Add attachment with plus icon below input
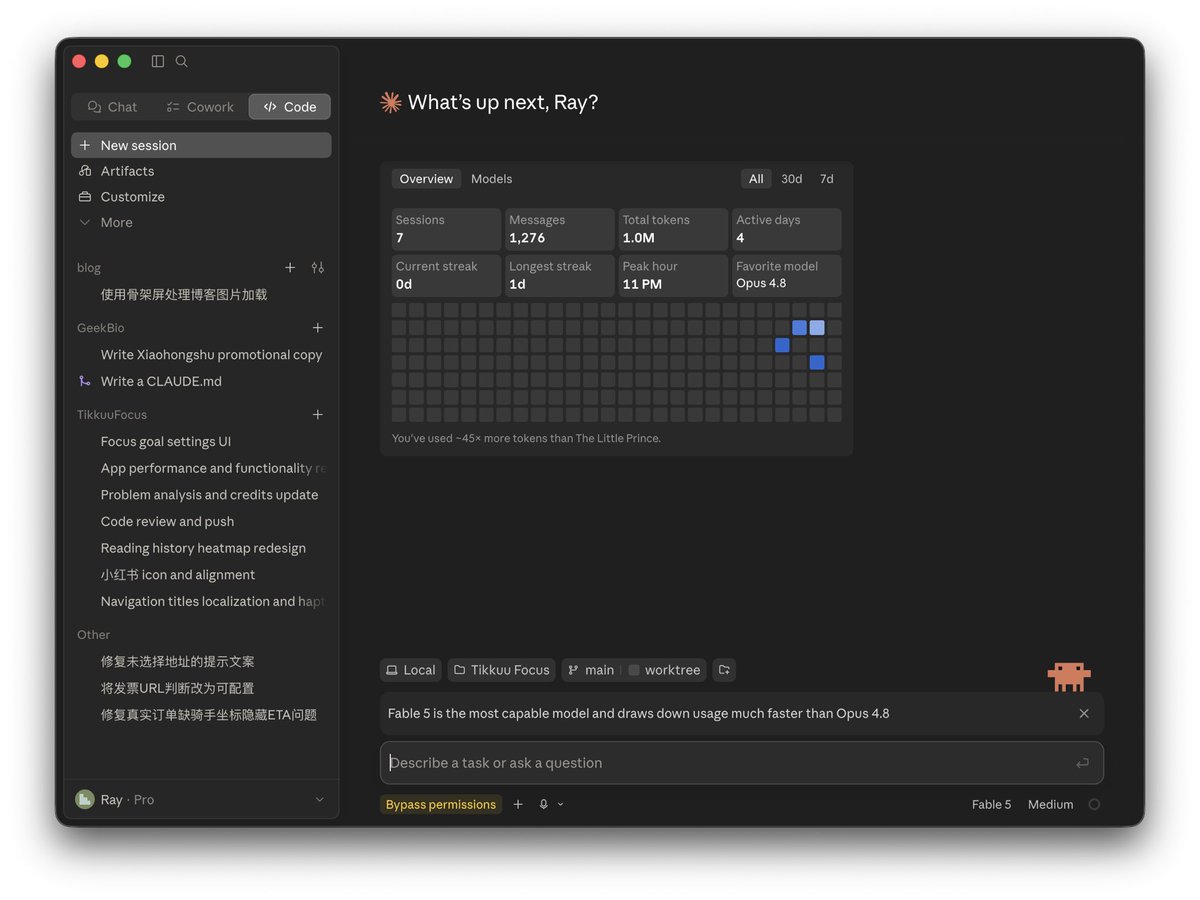 (518, 805)
